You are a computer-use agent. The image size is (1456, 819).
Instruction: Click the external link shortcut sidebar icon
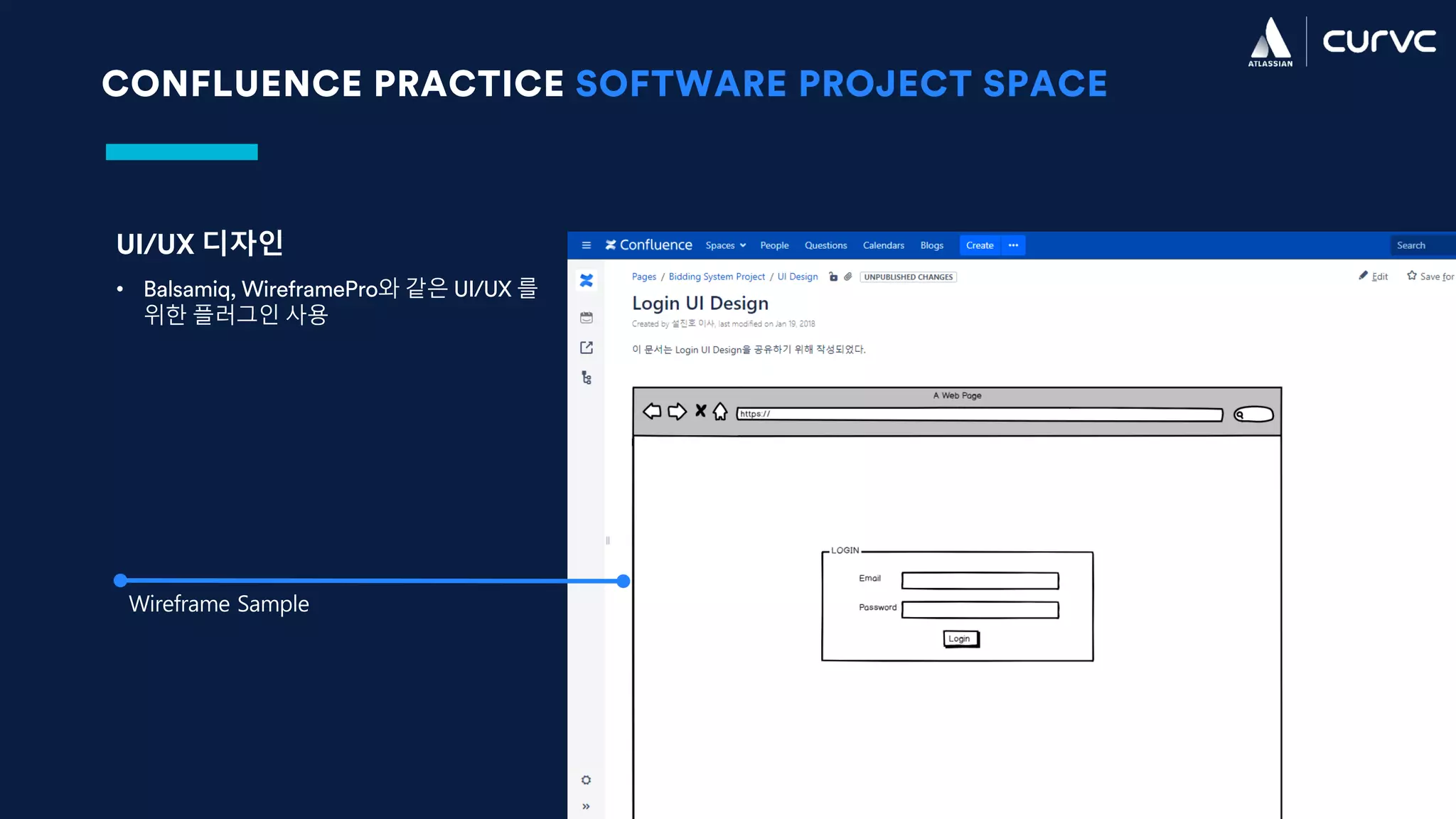[587, 348]
